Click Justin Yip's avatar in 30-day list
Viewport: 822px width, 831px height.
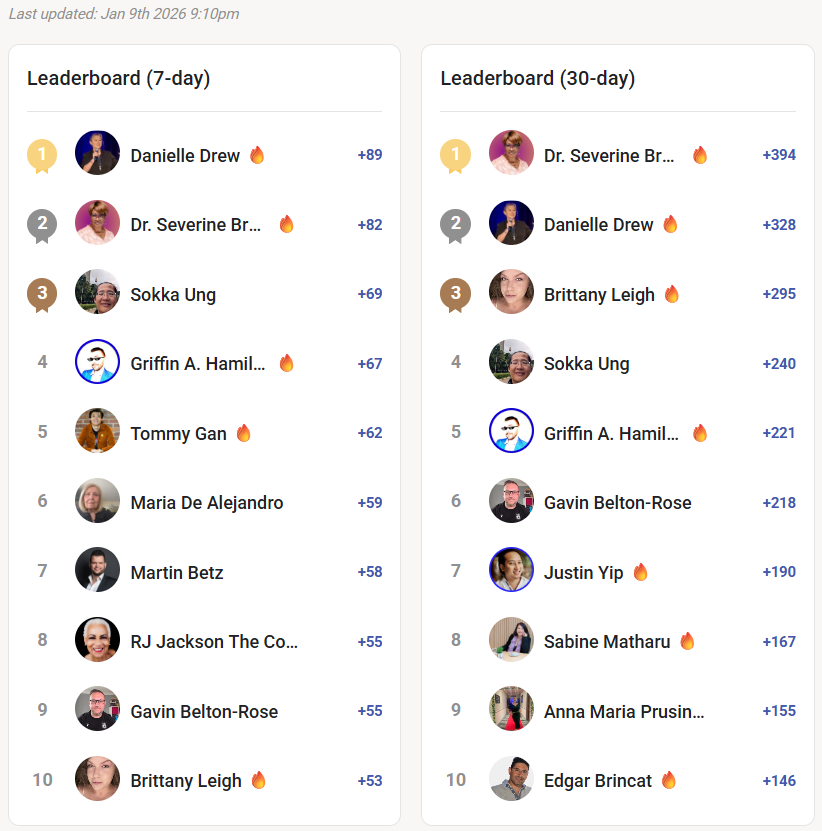[x=511, y=572]
